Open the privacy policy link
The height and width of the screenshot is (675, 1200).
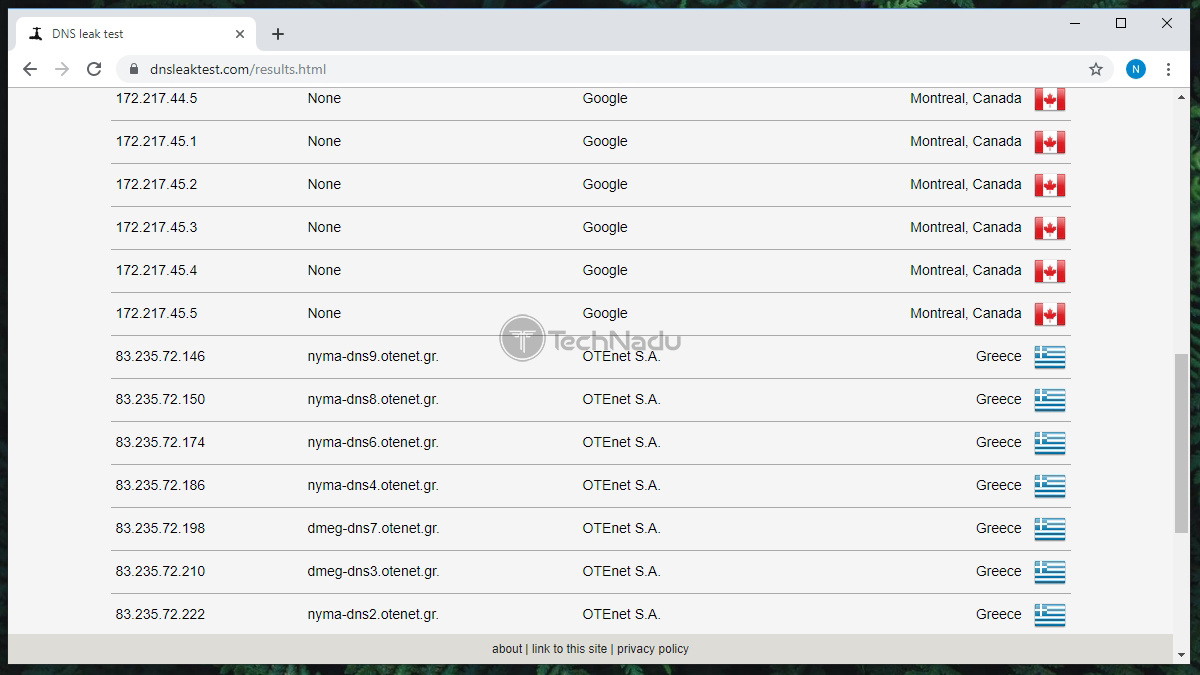pos(653,648)
